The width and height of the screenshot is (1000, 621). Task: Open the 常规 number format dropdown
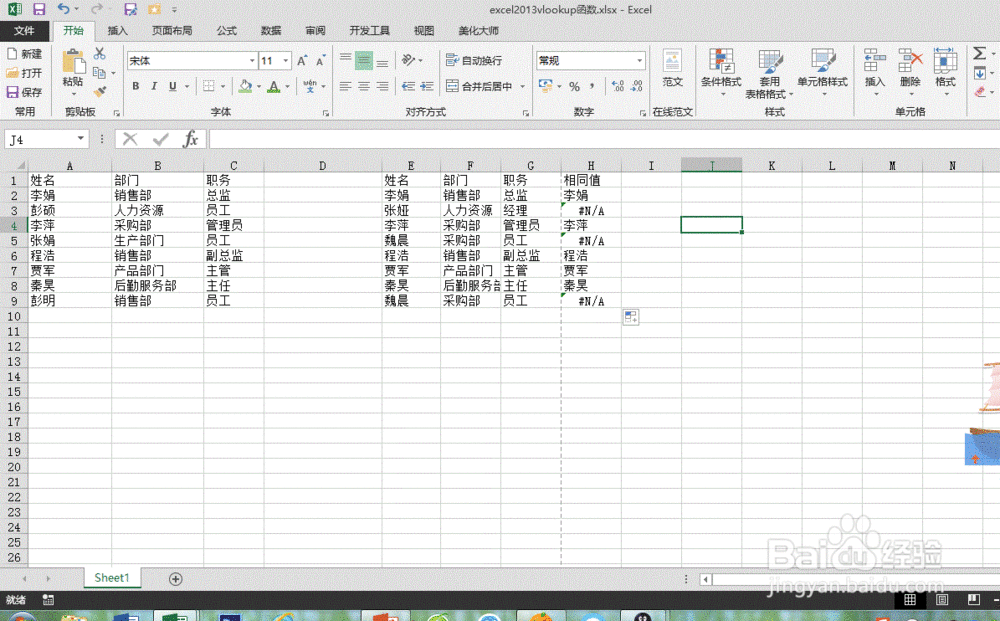(x=640, y=60)
